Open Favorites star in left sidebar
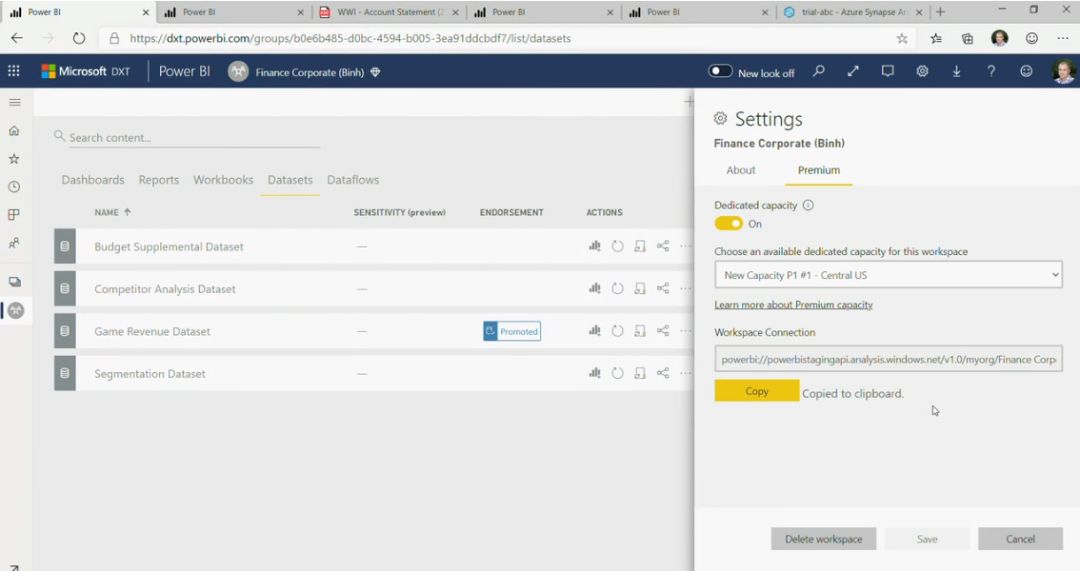This screenshot has width=1080, height=571. pos(14,159)
